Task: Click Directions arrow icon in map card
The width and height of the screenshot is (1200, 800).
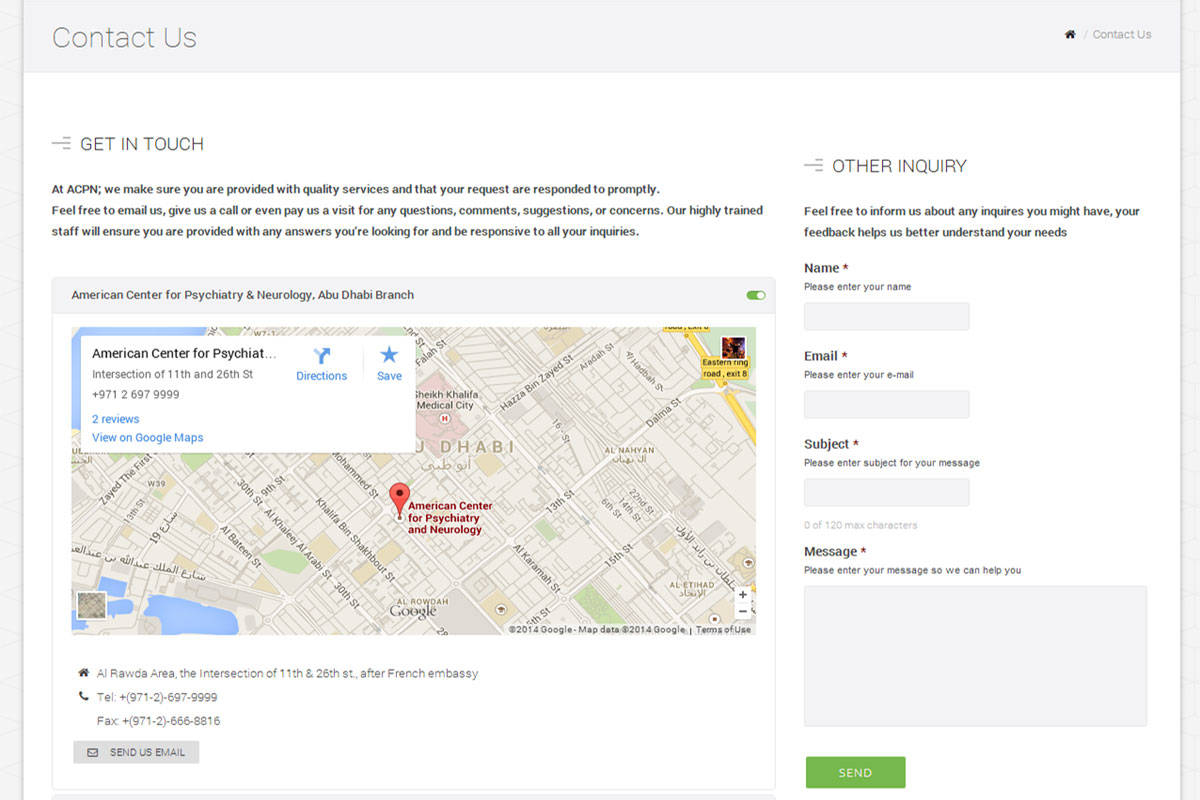Action: click(x=321, y=355)
